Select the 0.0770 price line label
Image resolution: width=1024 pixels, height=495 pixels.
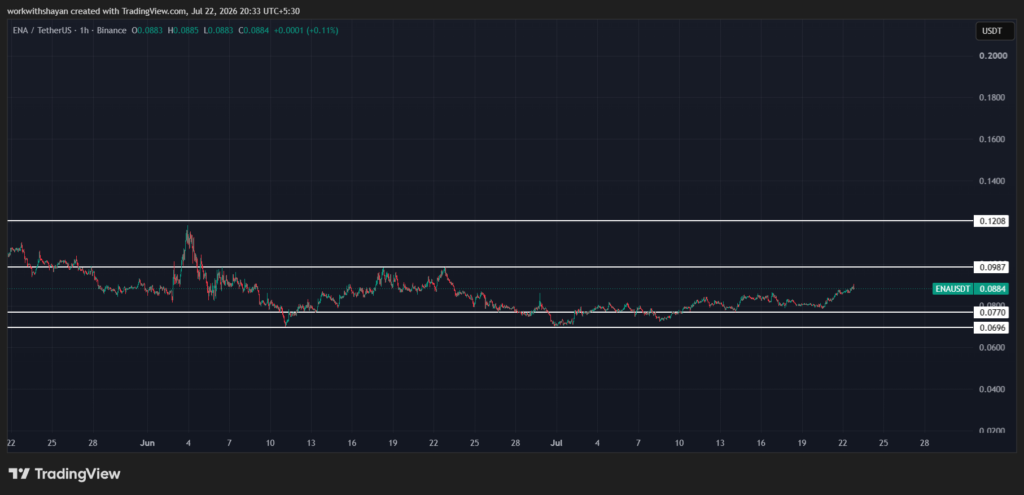[991, 313]
